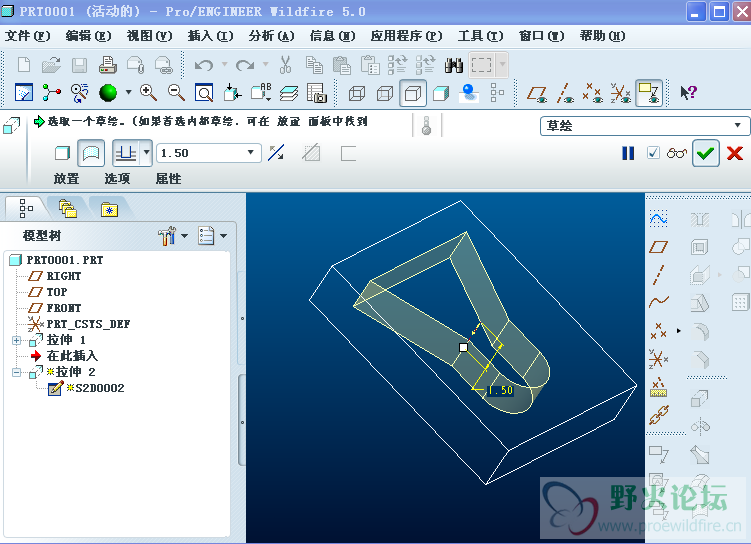Toggle coordinate systems display
Viewport: 751px width, 544px height.
621,93
